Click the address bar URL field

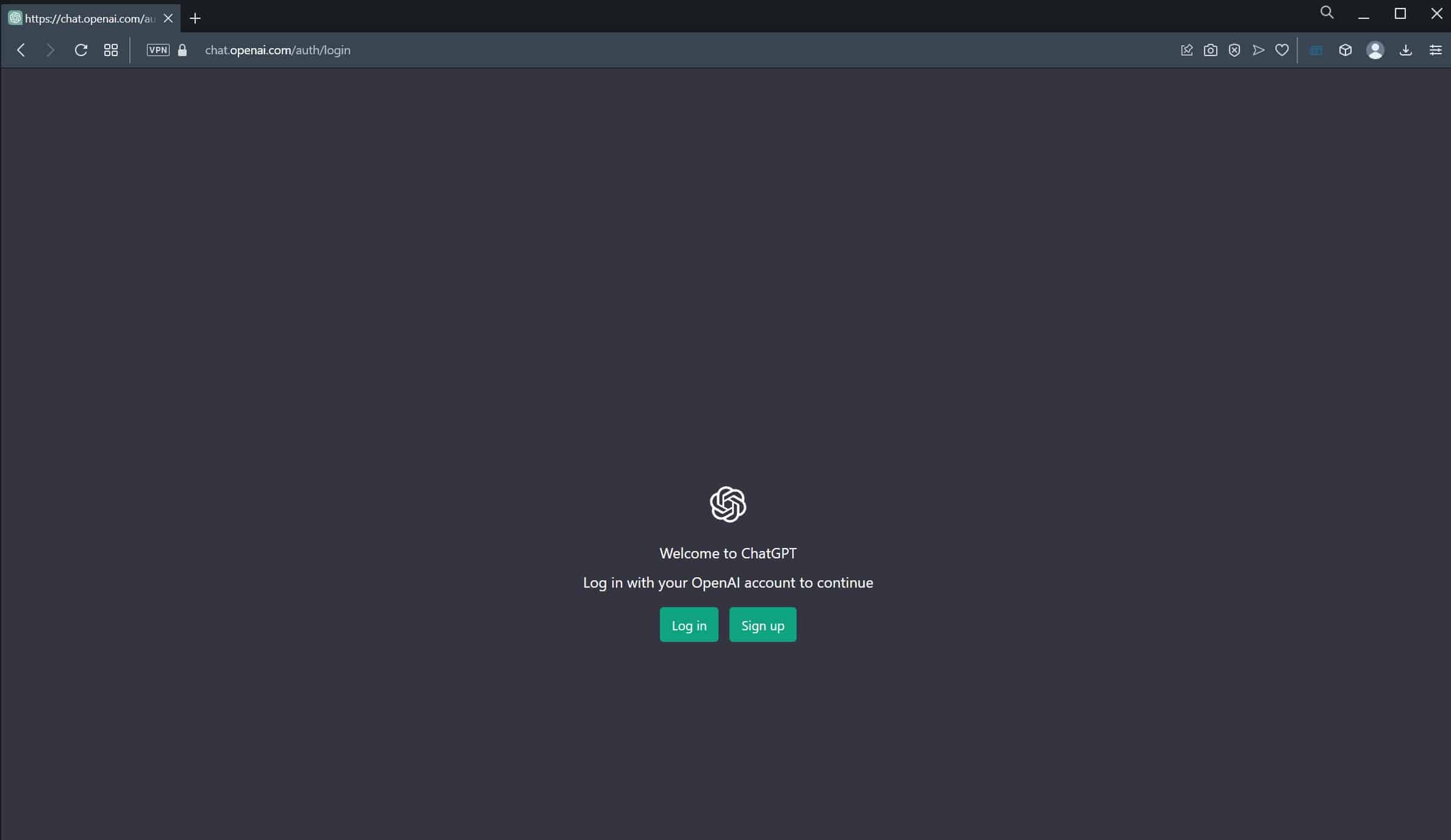click(278, 50)
